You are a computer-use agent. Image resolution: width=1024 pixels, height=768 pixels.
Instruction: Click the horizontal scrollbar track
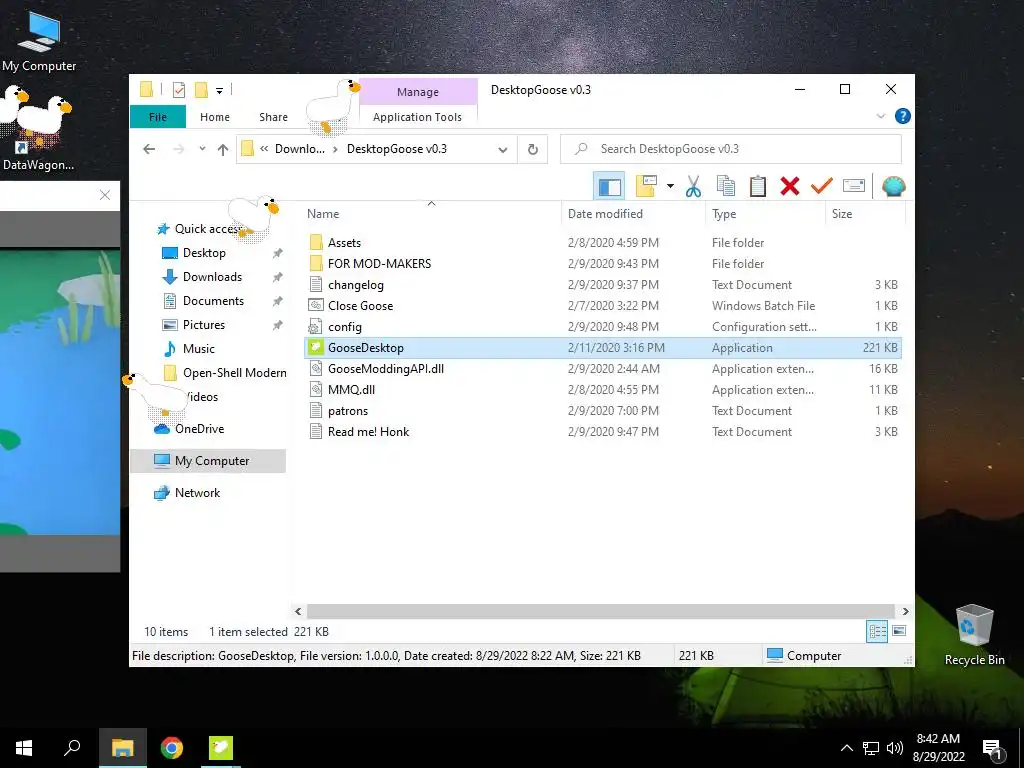pyautogui.click(x=601, y=612)
